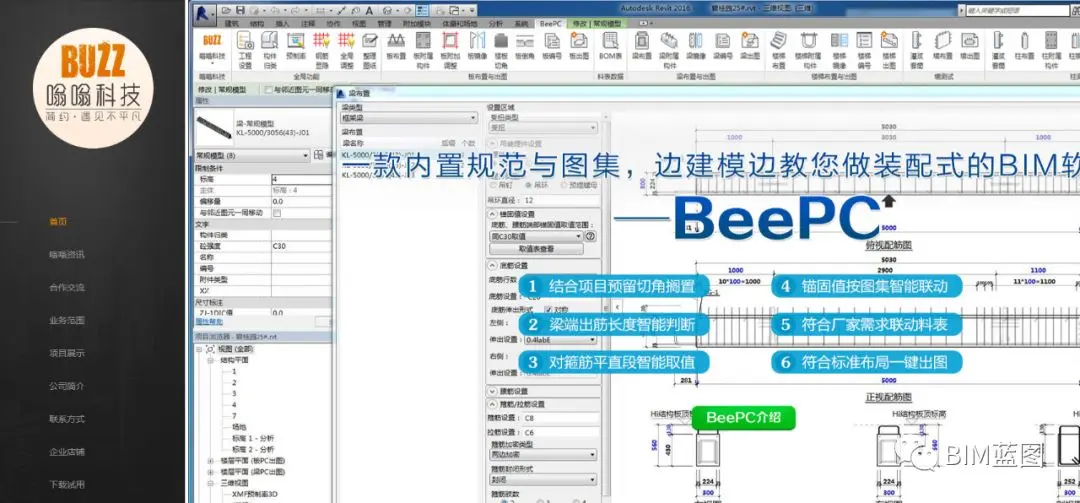Image resolution: width=1080 pixels, height=503 pixels.
Task: Open the 箍筋加密类型 dropdown
Action: [x=543, y=455]
